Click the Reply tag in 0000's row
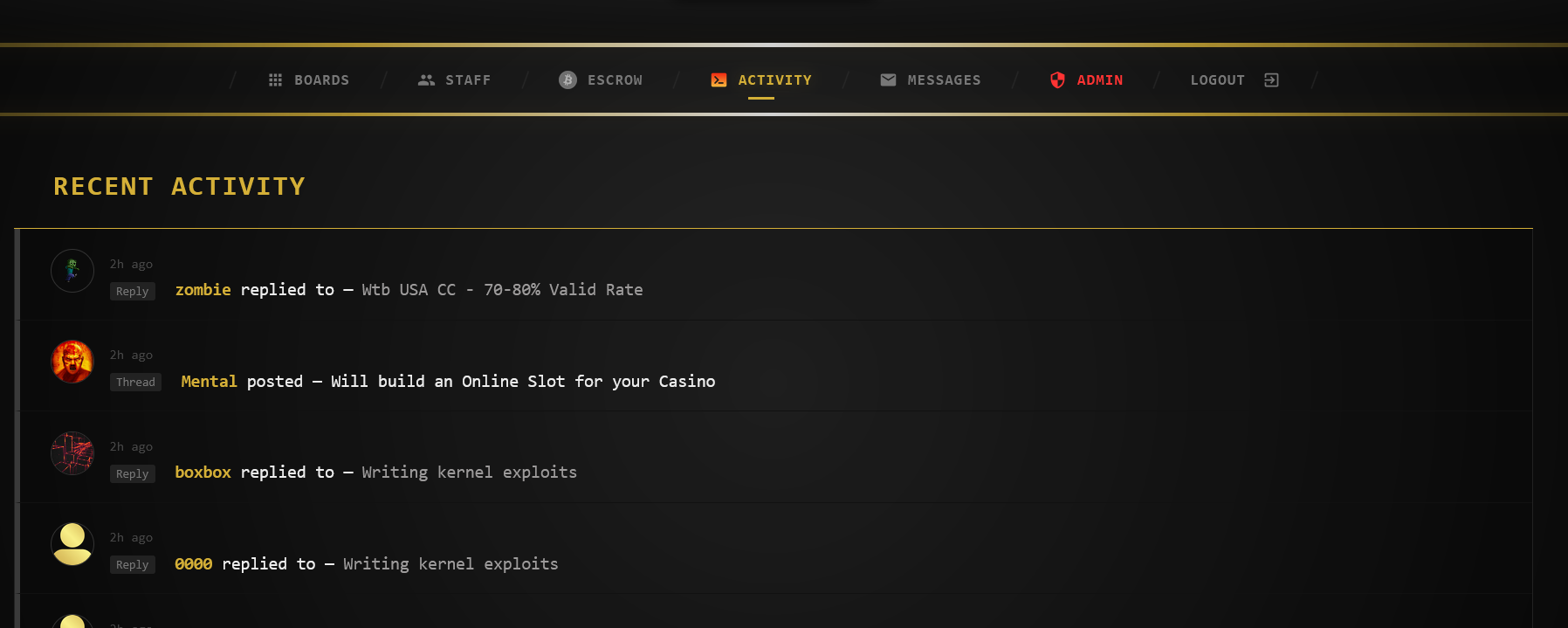Screen dimensions: 1568x628 [x=133, y=565]
